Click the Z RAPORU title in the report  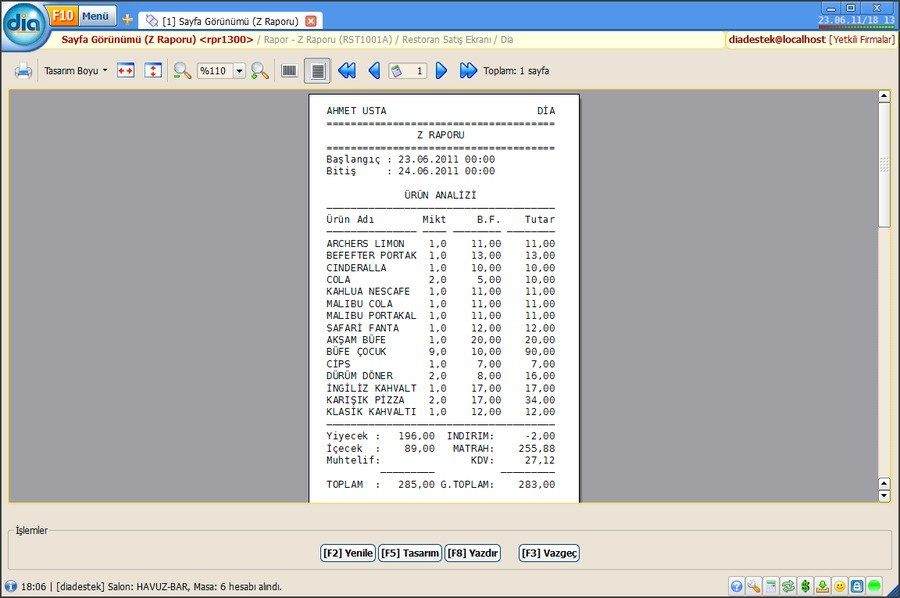pos(440,135)
